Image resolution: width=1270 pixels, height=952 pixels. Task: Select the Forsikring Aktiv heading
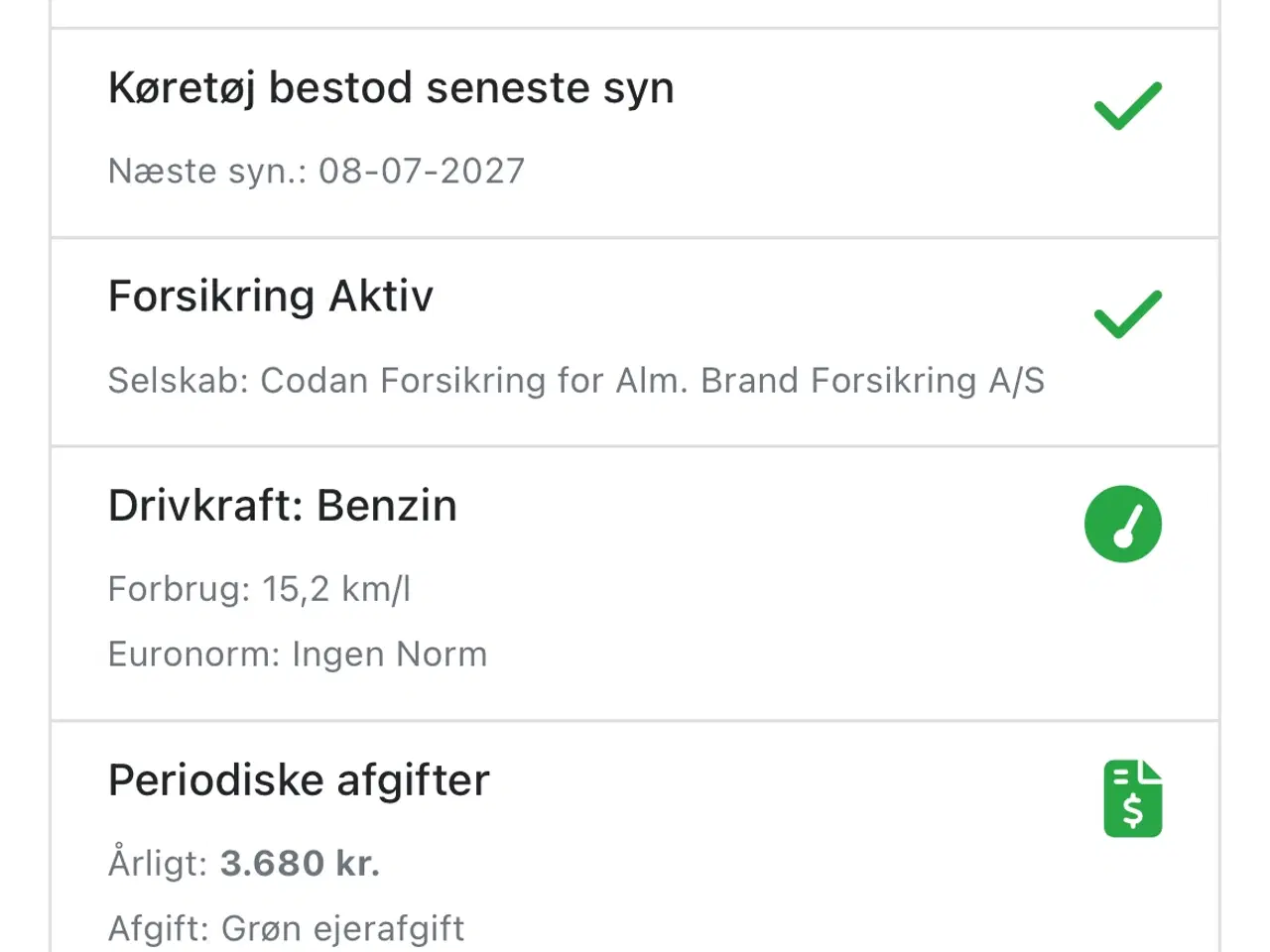coord(271,297)
